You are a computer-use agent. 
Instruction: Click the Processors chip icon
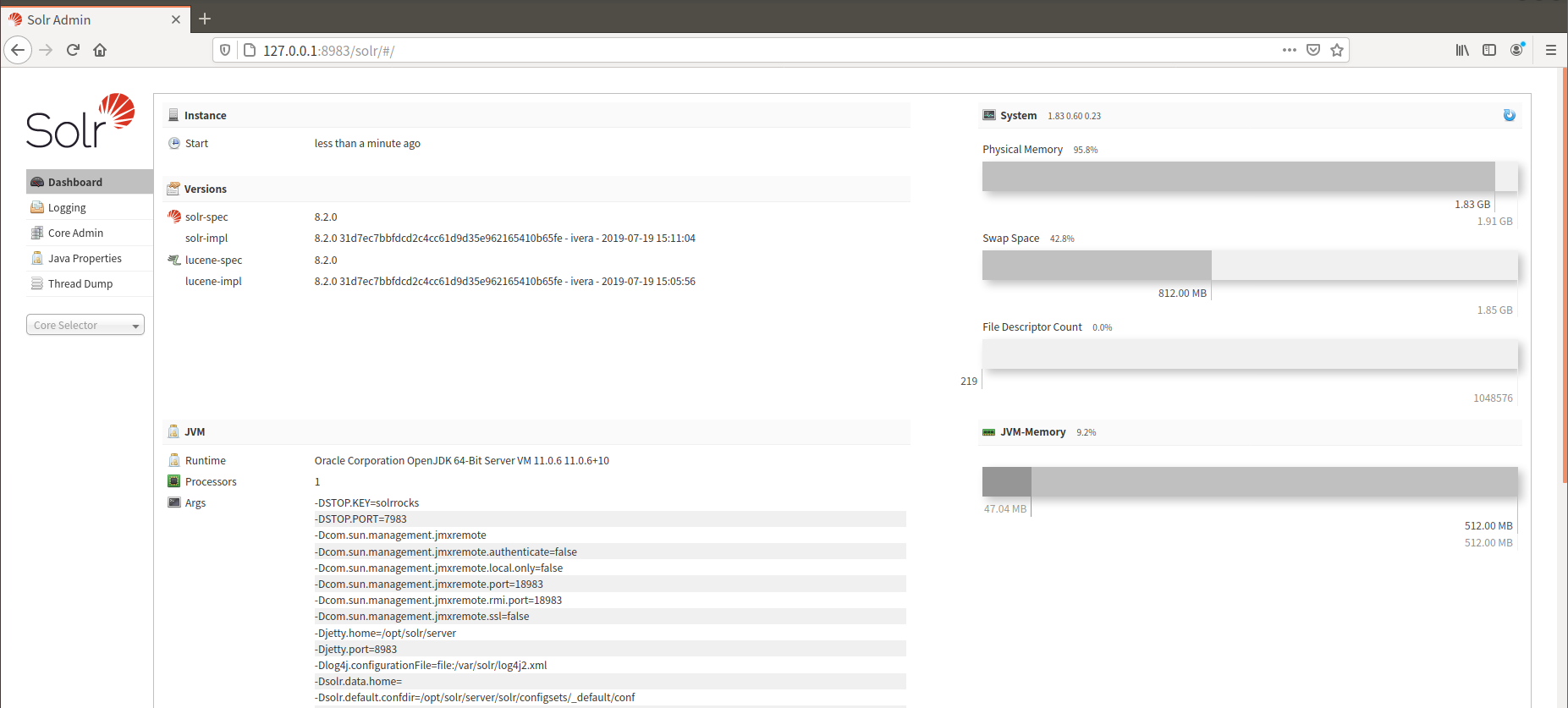point(174,481)
